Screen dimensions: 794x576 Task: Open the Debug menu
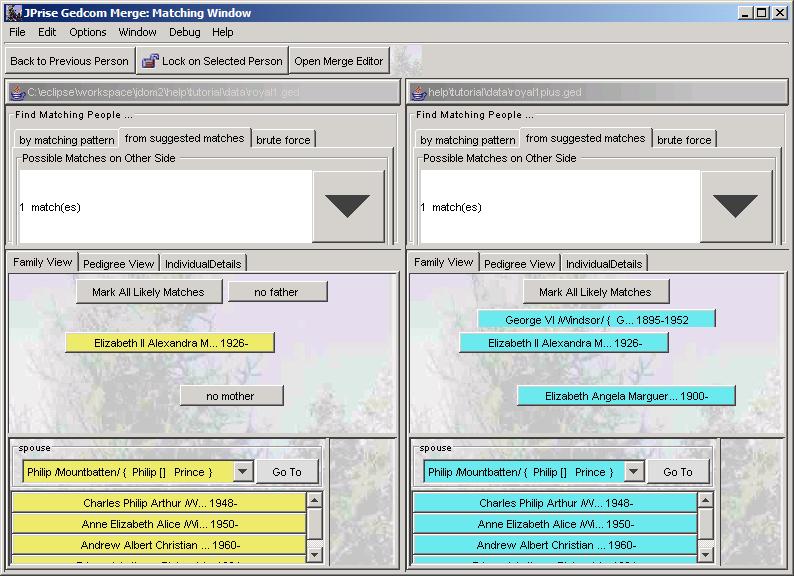(185, 32)
